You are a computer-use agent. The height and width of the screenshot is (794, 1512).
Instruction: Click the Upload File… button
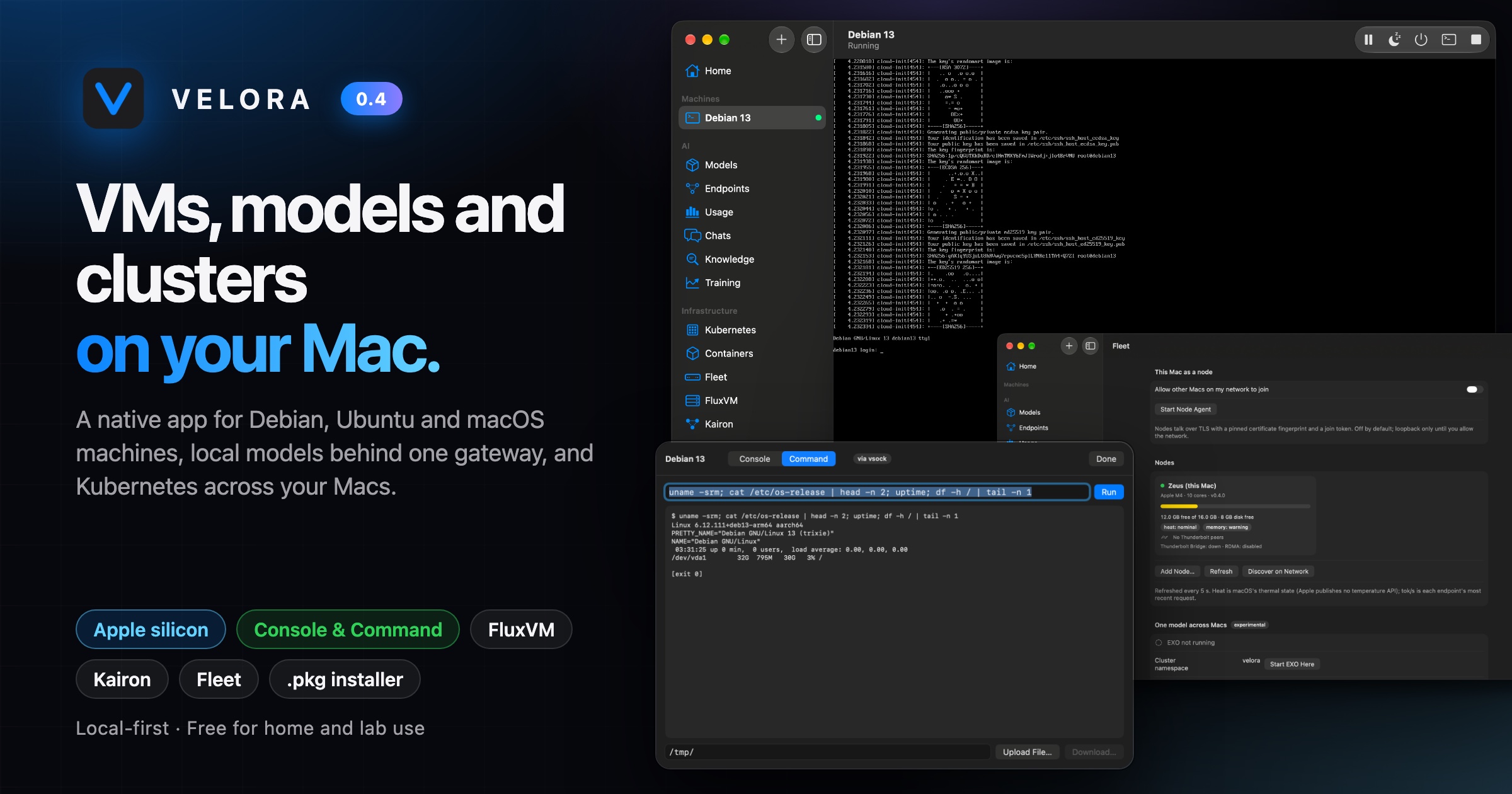click(1028, 752)
